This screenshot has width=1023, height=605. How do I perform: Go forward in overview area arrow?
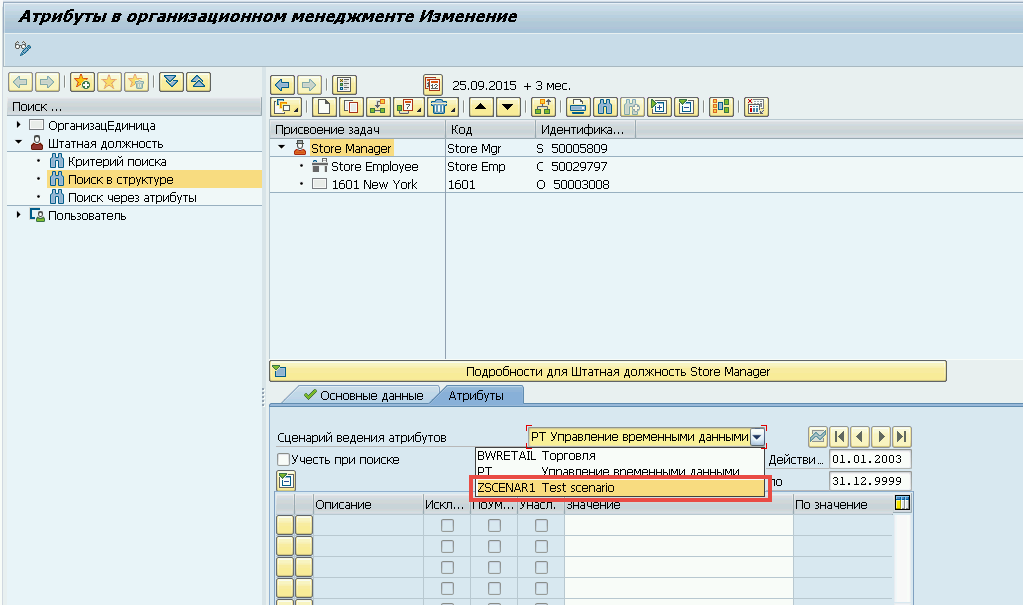(309, 85)
